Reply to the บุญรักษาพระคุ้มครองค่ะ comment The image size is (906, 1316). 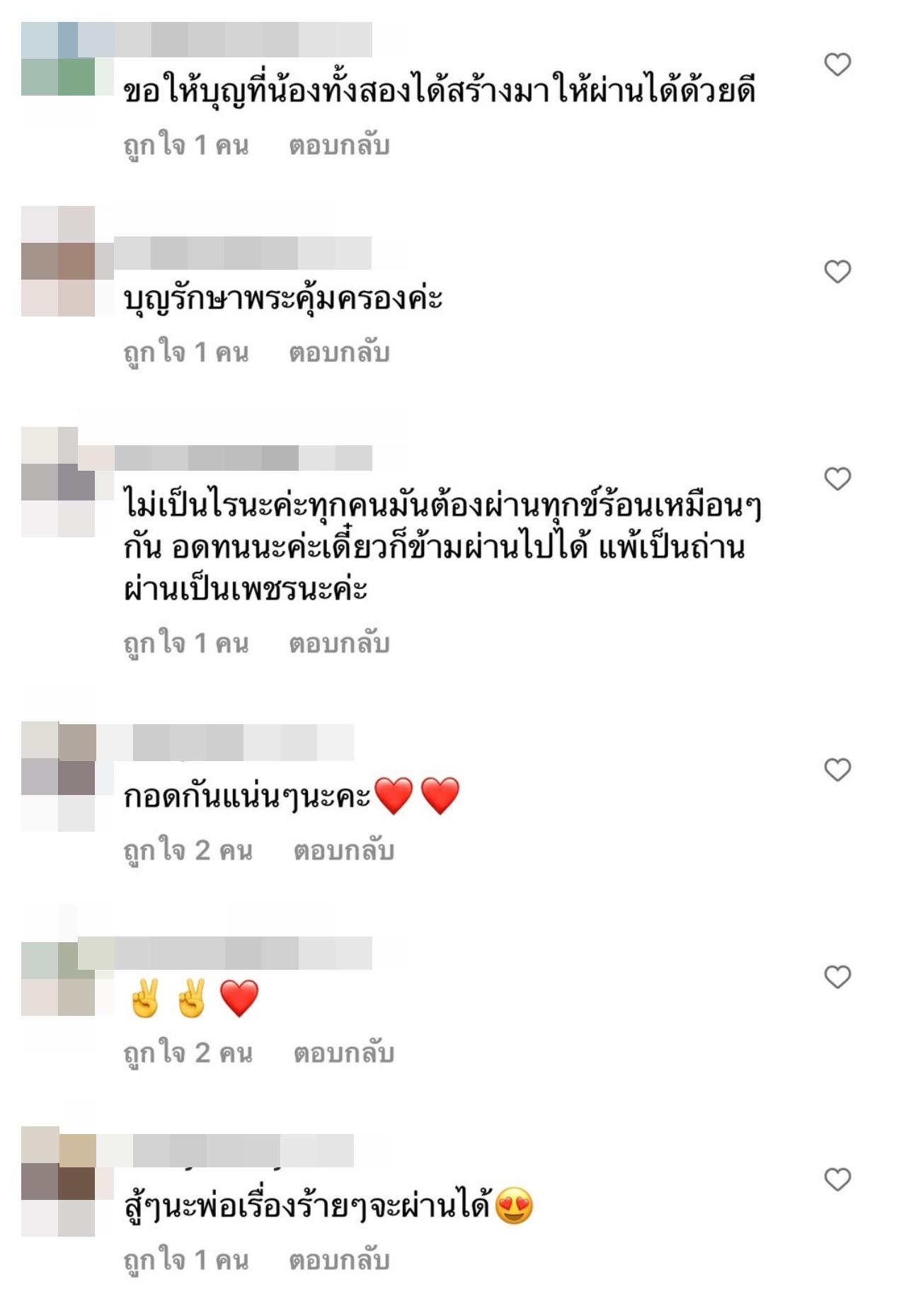(x=339, y=353)
